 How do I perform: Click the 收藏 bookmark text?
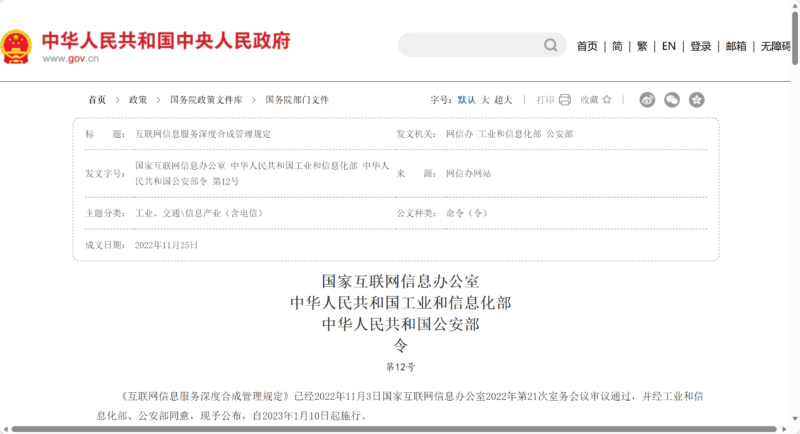[589, 100]
